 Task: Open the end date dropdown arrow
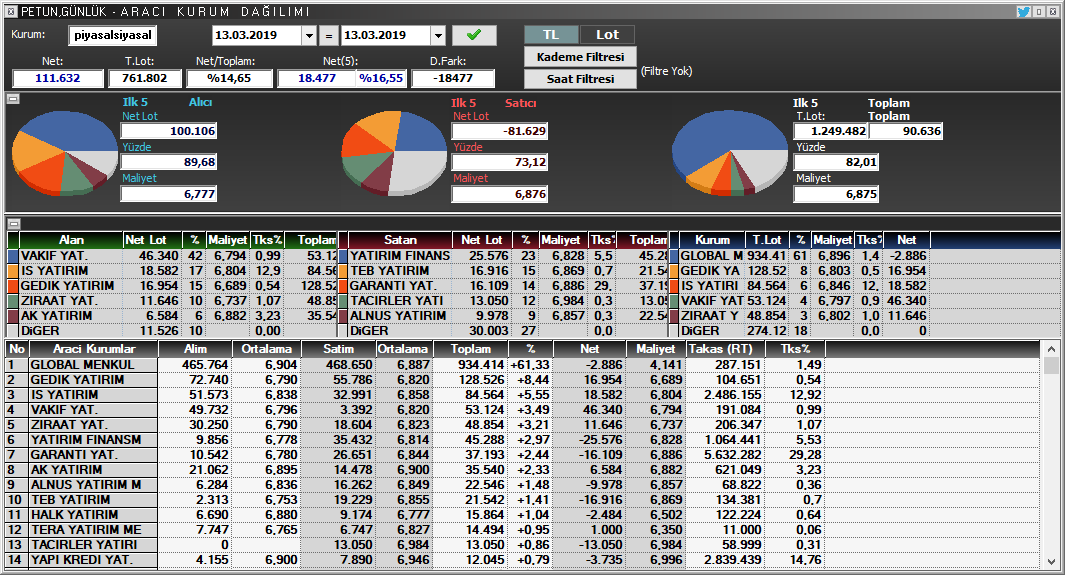[438, 35]
